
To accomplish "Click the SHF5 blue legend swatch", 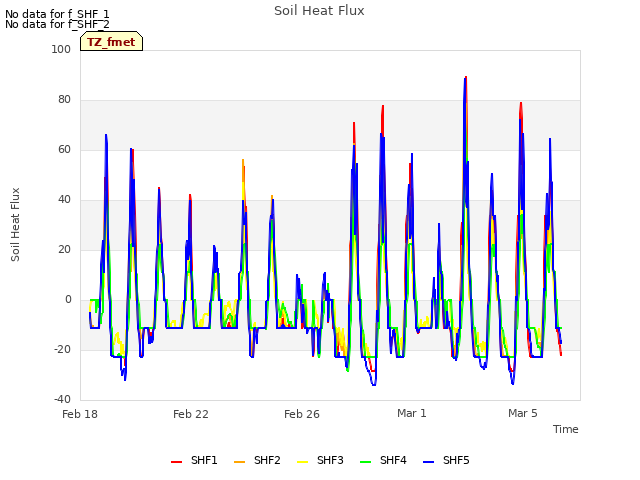I will [x=429, y=462].
